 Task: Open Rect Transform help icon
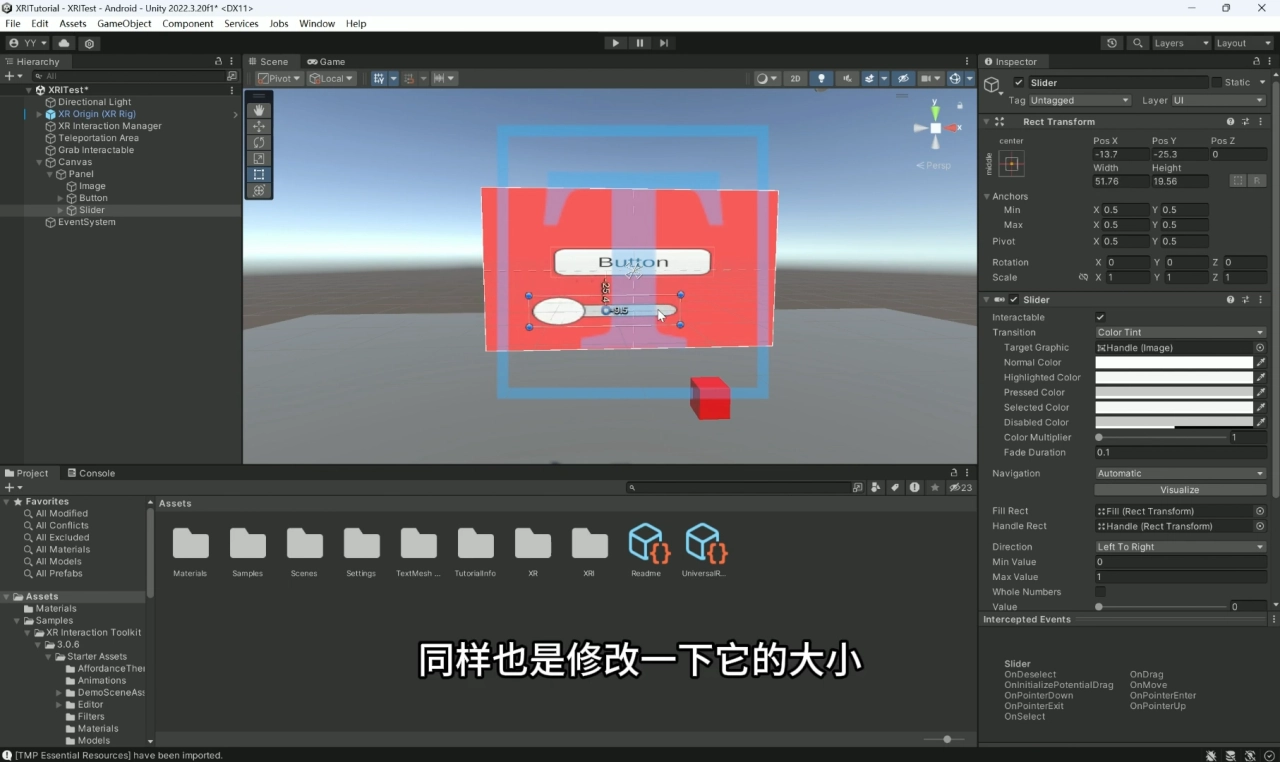click(x=1231, y=121)
